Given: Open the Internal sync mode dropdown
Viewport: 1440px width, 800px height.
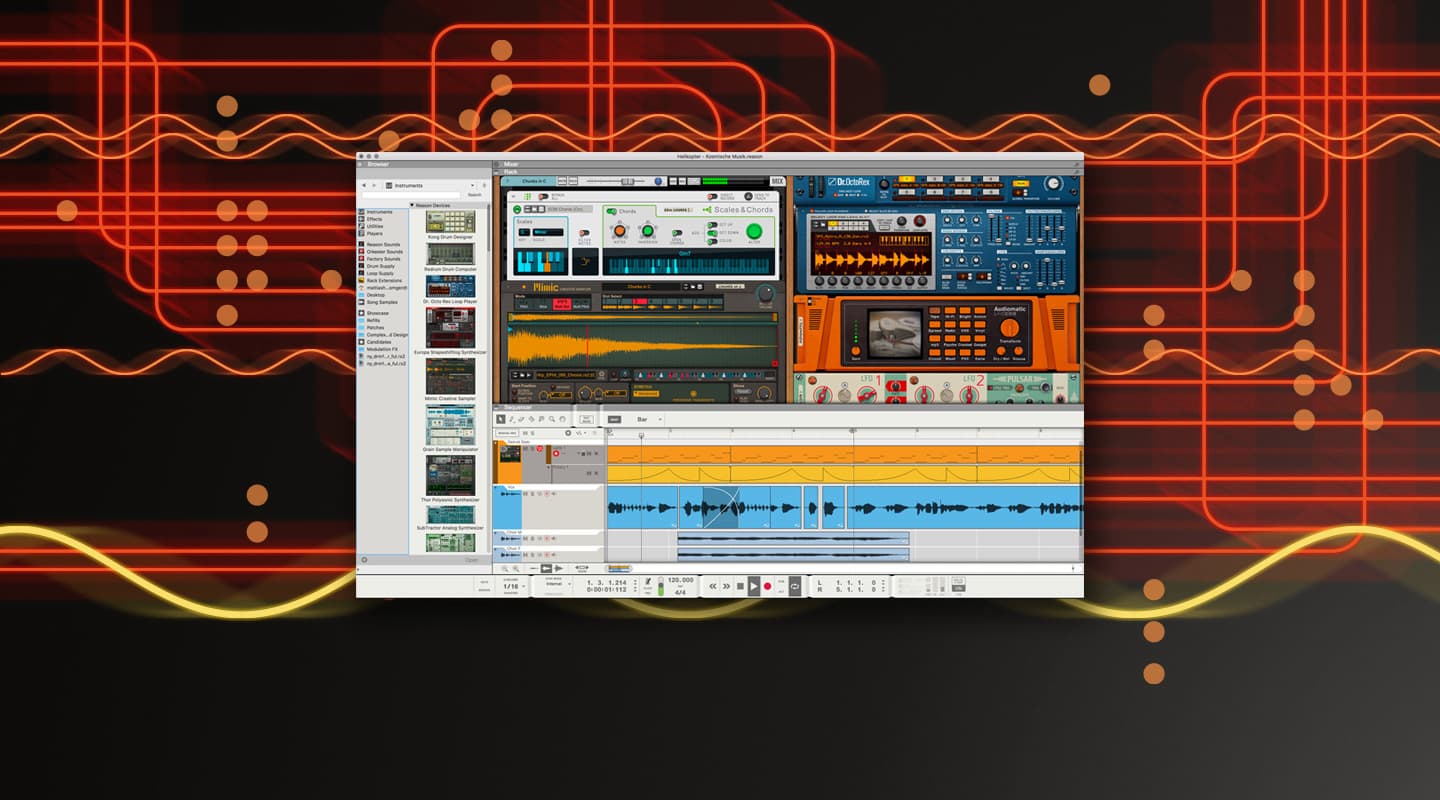Looking at the screenshot, I should (557, 584).
